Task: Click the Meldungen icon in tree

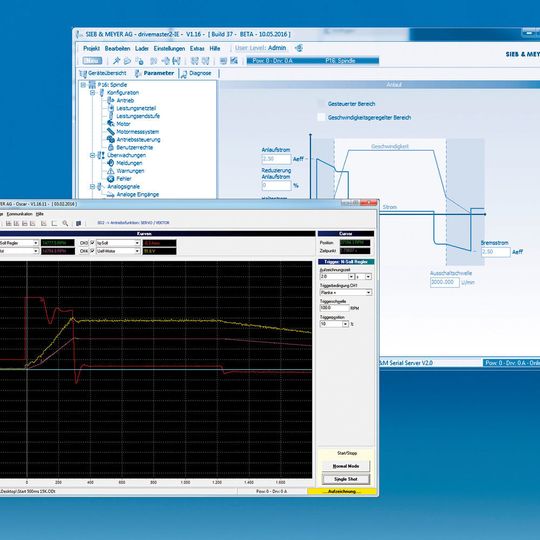Action: tap(111, 163)
